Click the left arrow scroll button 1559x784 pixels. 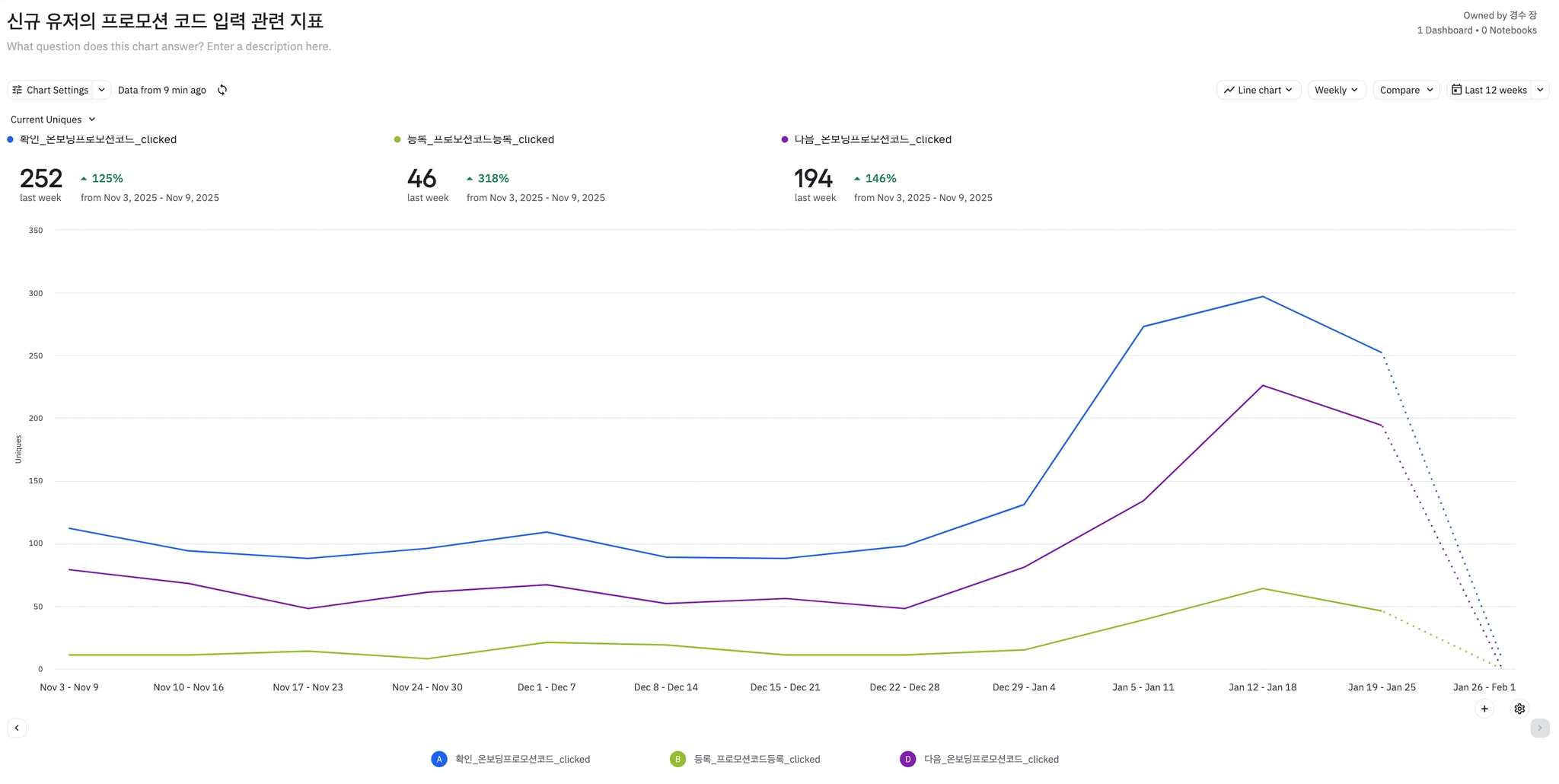click(x=17, y=728)
